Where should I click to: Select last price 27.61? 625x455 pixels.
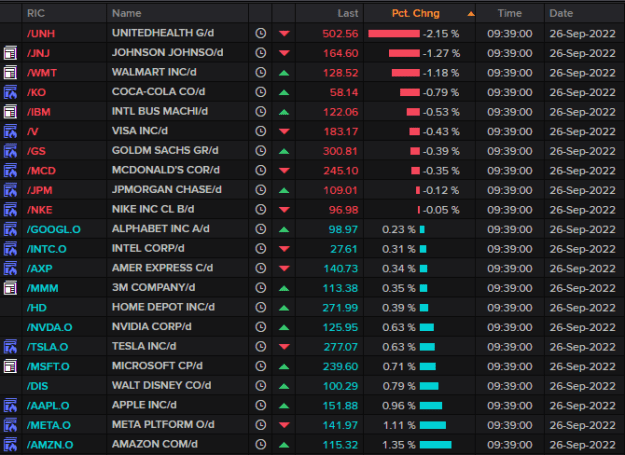point(344,249)
